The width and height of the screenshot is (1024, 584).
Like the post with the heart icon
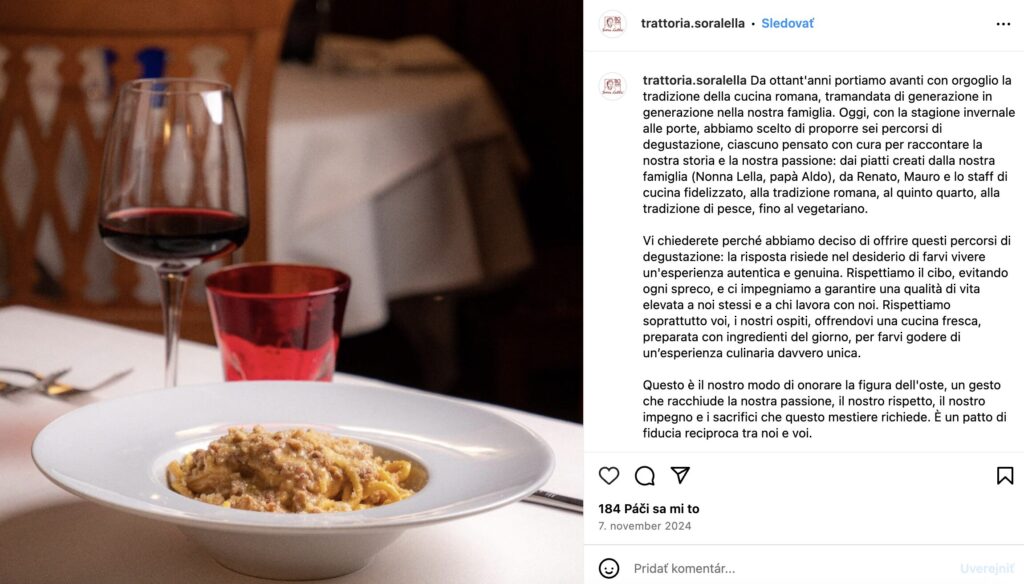[x=609, y=476]
